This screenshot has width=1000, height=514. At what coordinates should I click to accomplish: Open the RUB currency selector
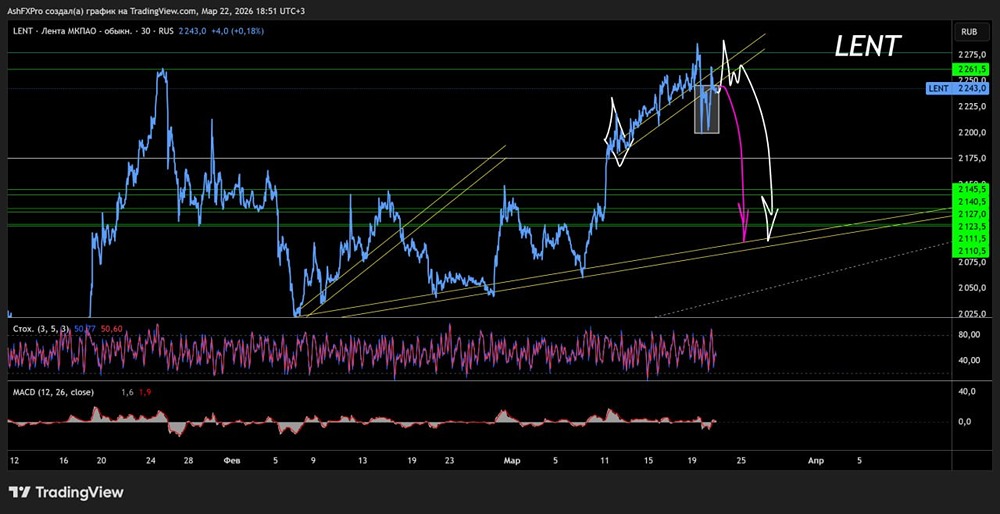coord(970,31)
